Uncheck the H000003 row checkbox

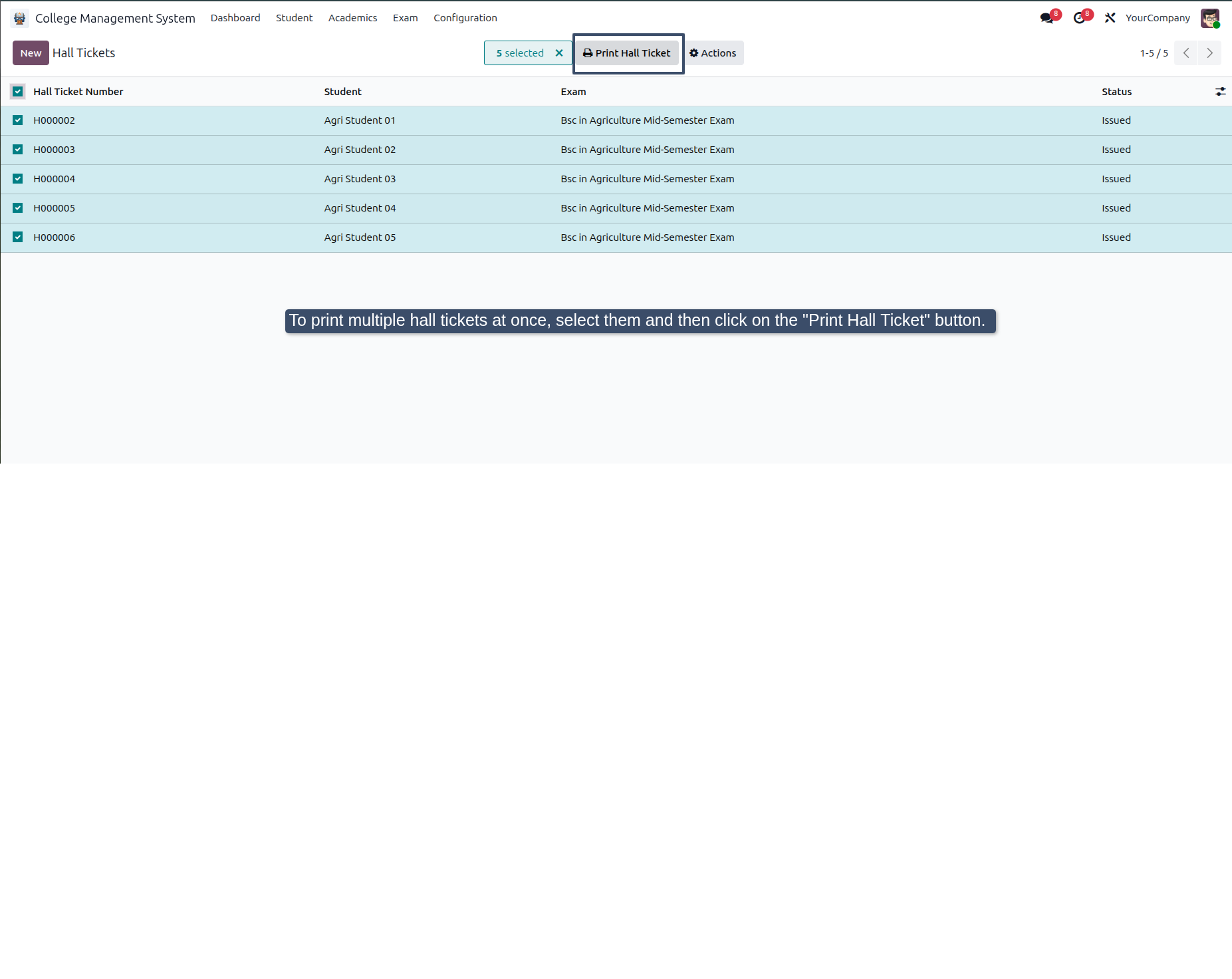pyautogui.click(x=18, y=150)
